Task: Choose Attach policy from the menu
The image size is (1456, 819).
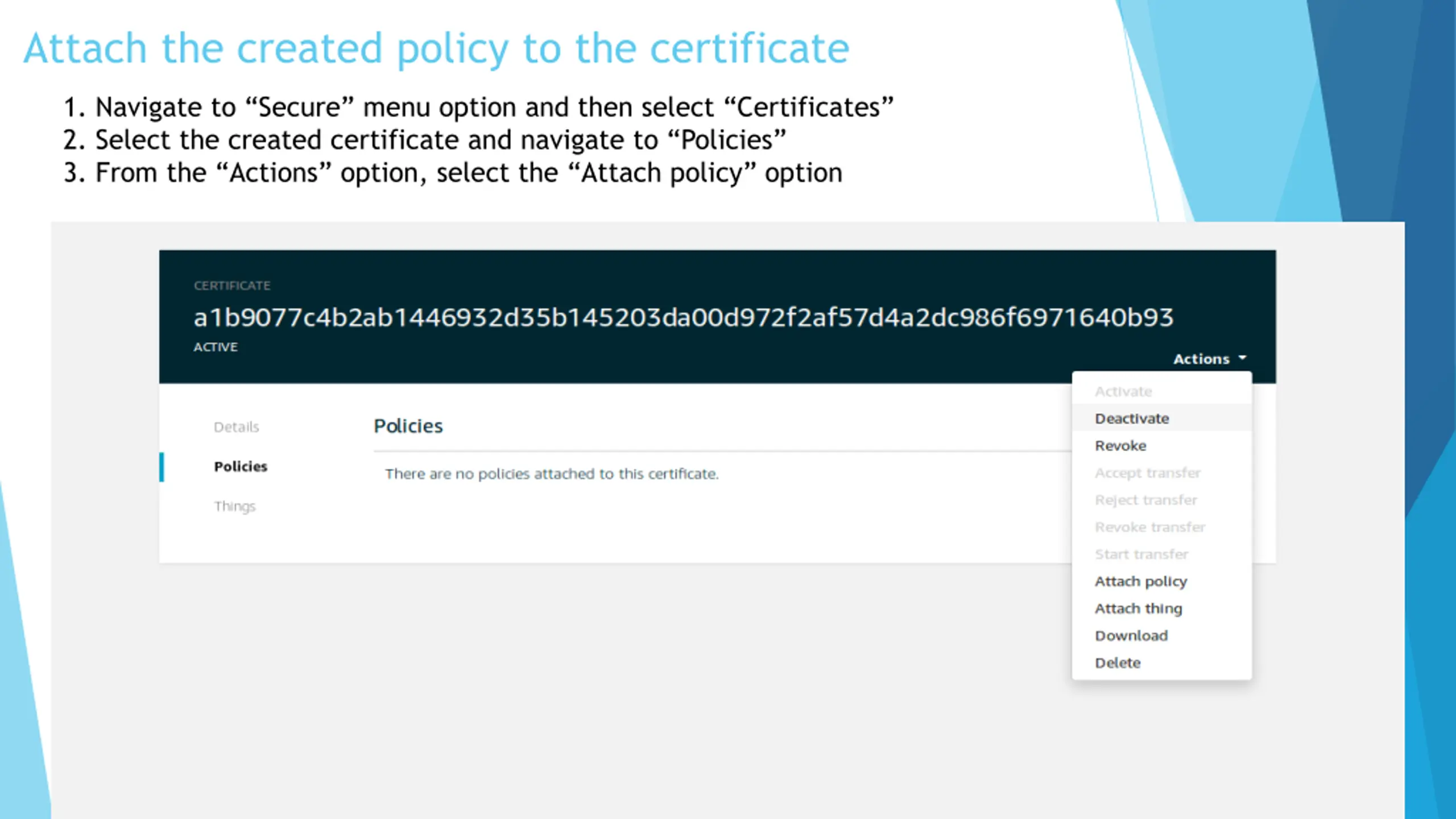Action: pyautogui.click(x=1161, y=581)
